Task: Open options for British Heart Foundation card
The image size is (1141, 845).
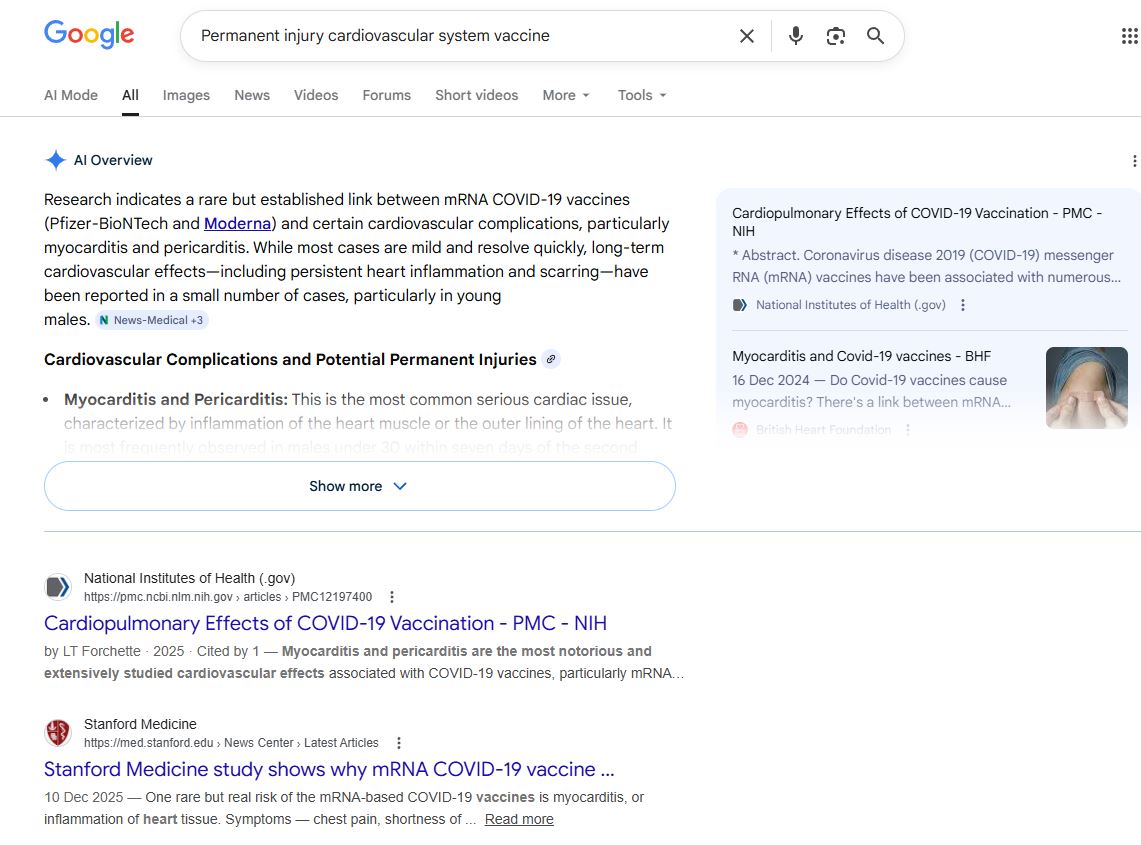Action: click(907, 429)
